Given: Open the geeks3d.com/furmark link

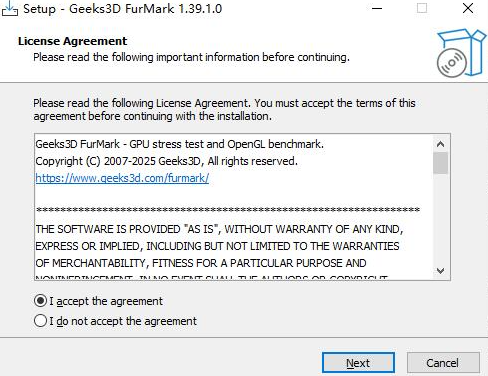Looking at the screenshot, I should coord(122,178).
